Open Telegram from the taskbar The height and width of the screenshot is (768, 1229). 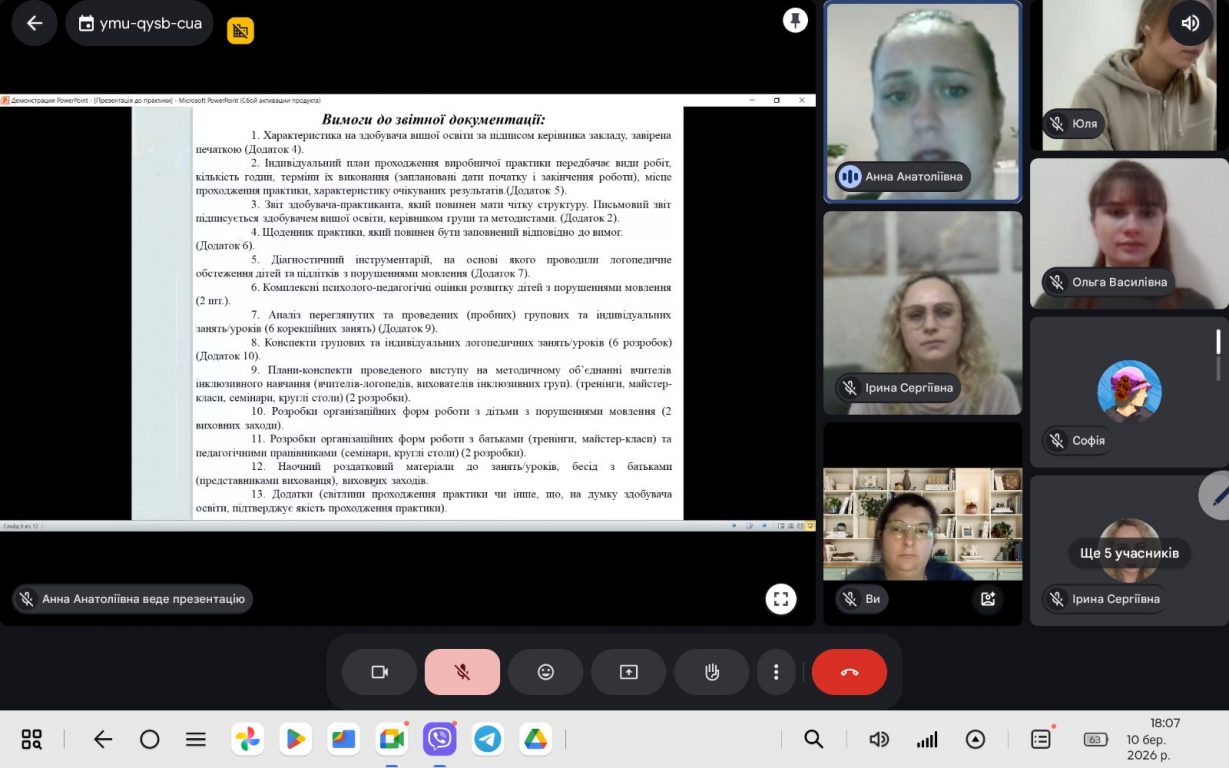pos(488,739)
